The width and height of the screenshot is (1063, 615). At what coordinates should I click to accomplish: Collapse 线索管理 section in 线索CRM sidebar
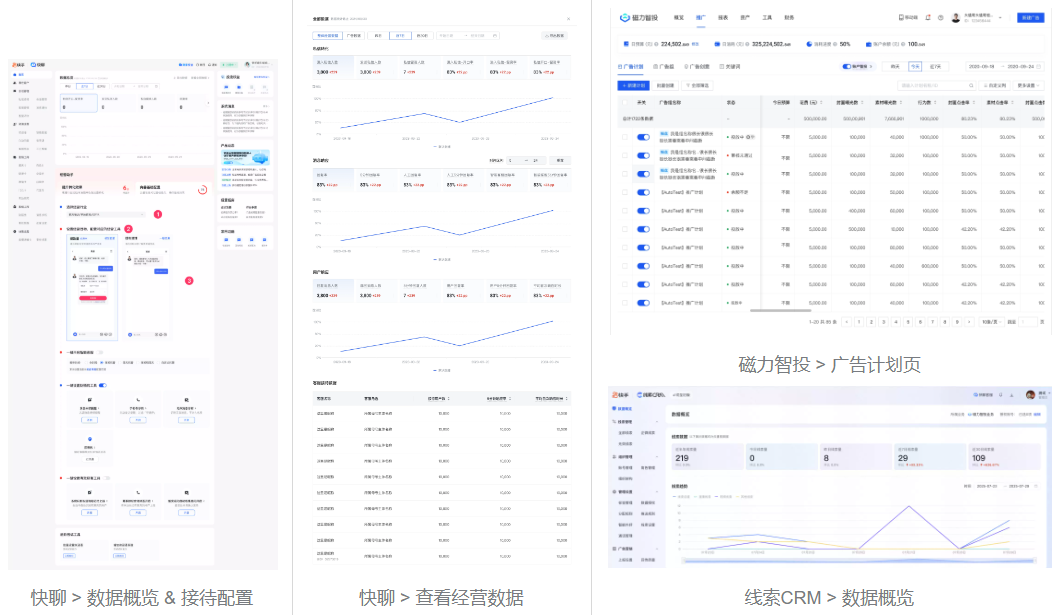coord(656,422)
